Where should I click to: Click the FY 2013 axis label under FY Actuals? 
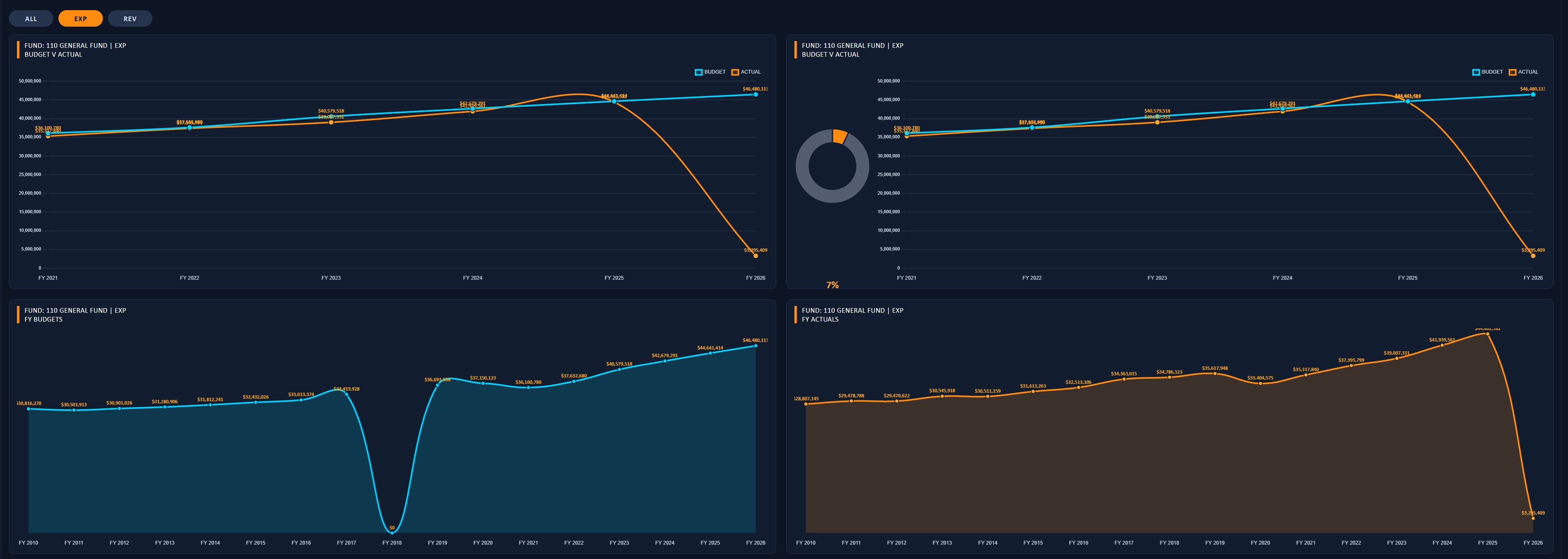[x=942, y=542]
